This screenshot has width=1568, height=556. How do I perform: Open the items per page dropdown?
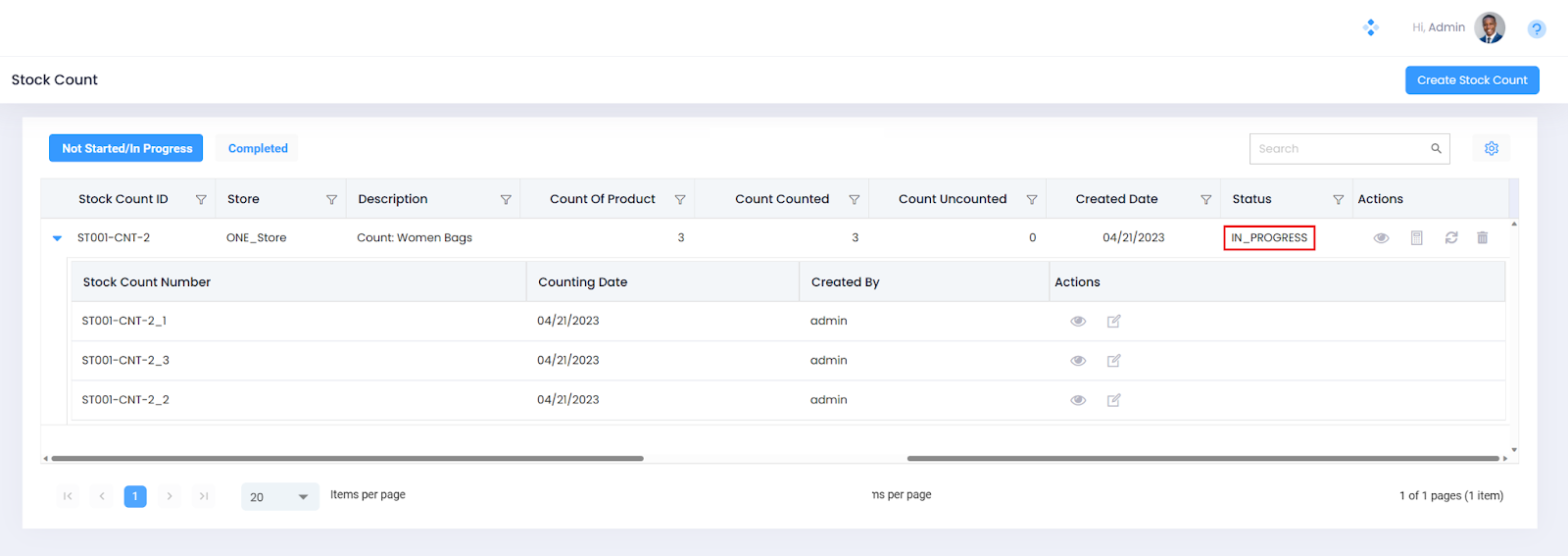pyautogui.click(x=279, y=497)
